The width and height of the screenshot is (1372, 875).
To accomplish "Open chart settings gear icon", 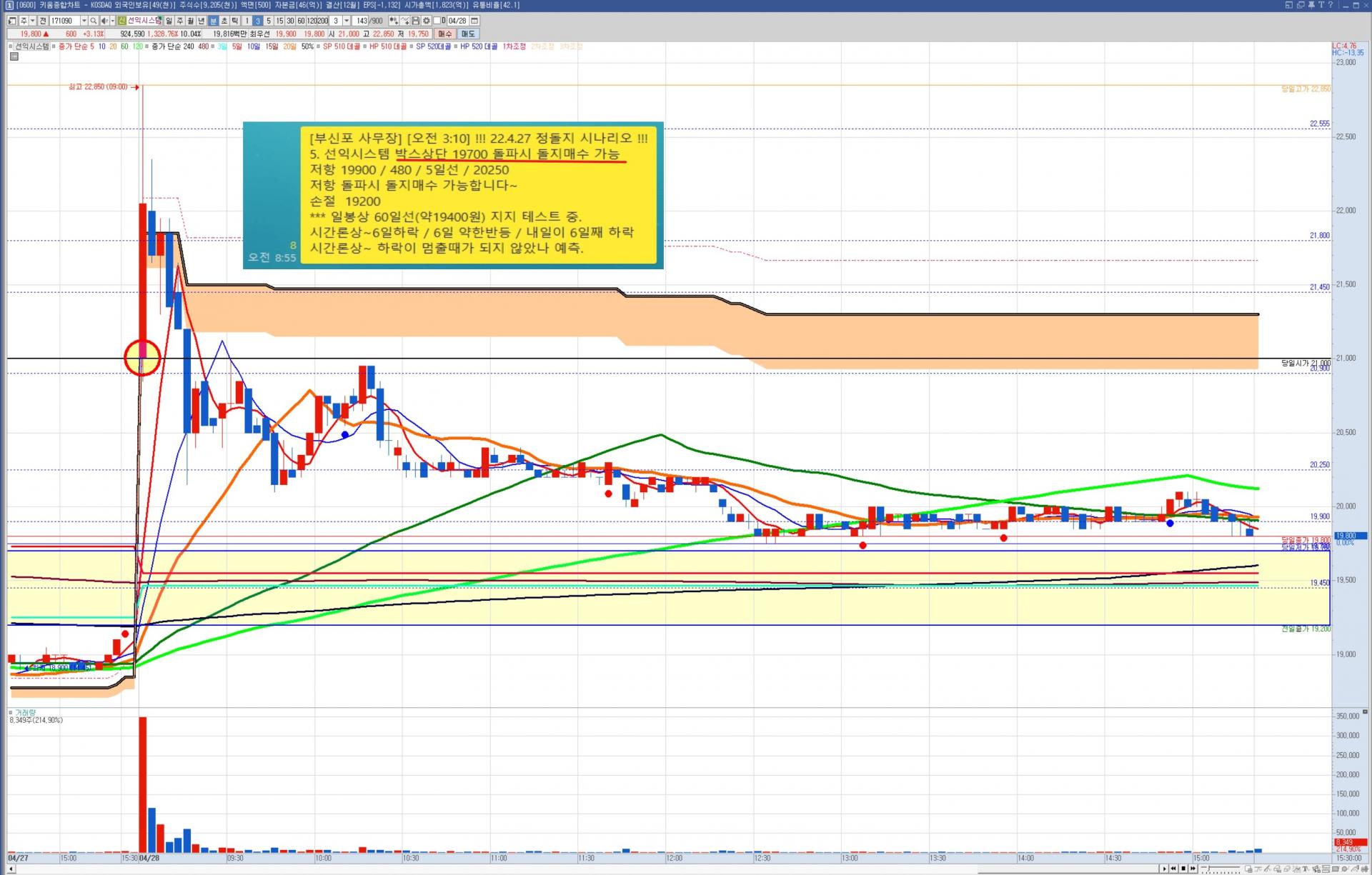I will pyautogui.click(x=427, y=21).
